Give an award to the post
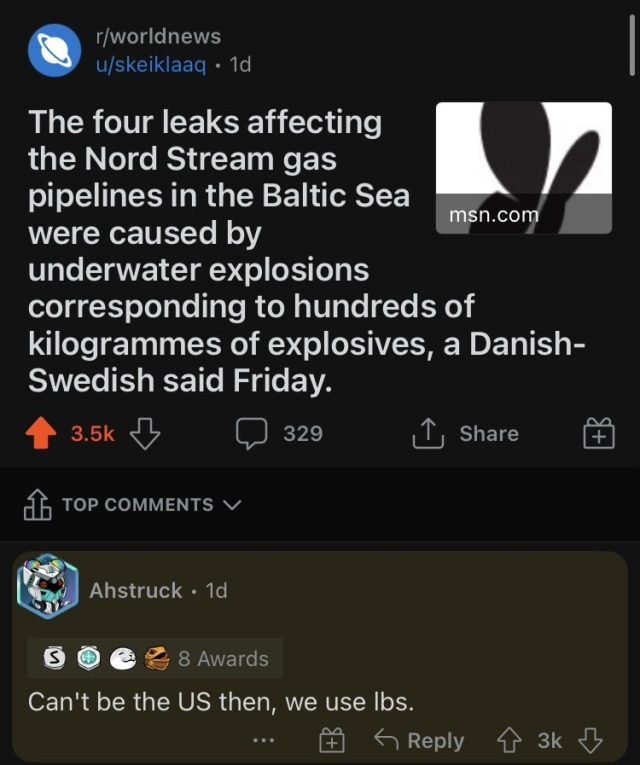Viewport: 640px width, 765px height. 598,434
